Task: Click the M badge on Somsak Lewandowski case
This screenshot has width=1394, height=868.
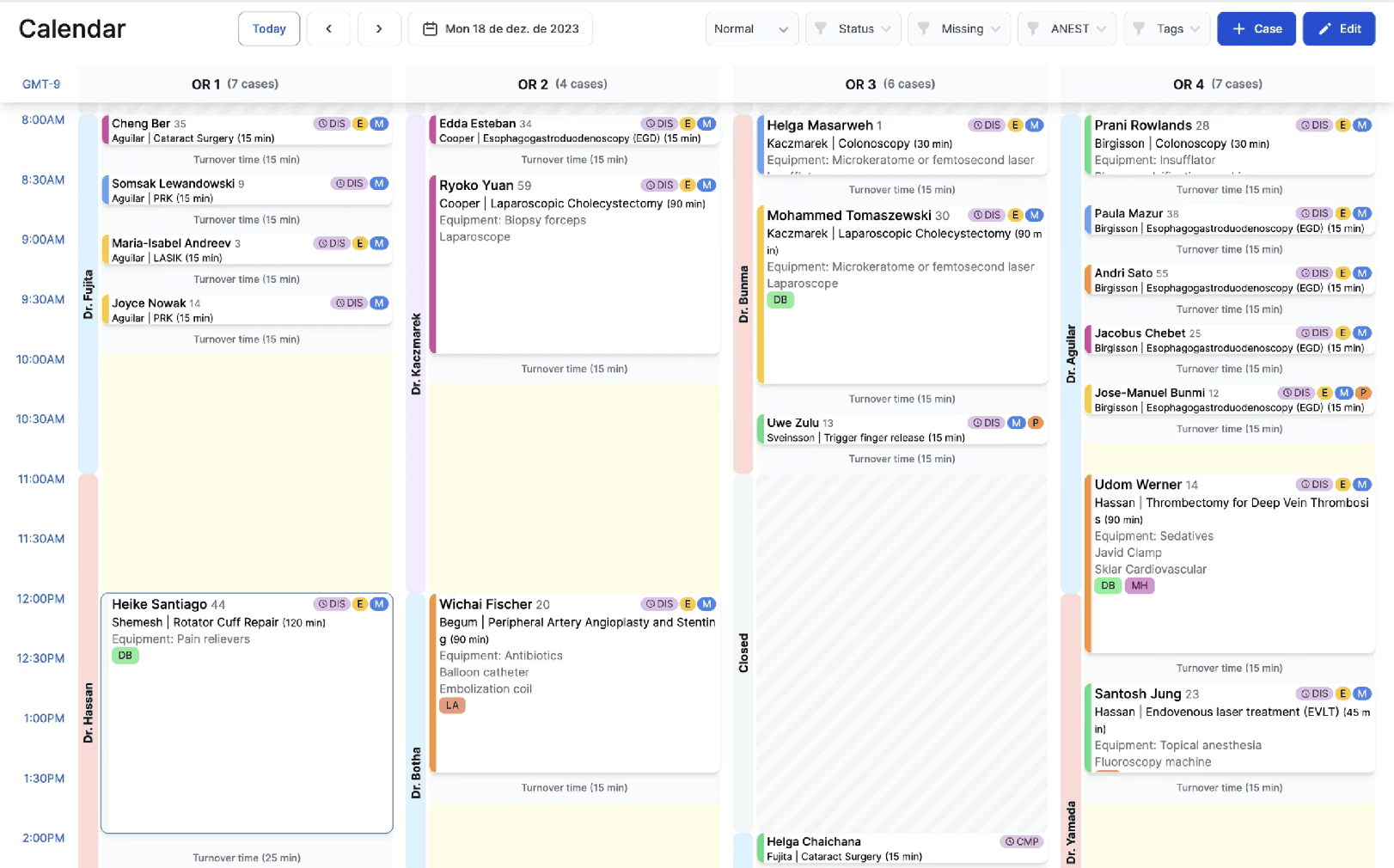Action: [x=379, y=183]
